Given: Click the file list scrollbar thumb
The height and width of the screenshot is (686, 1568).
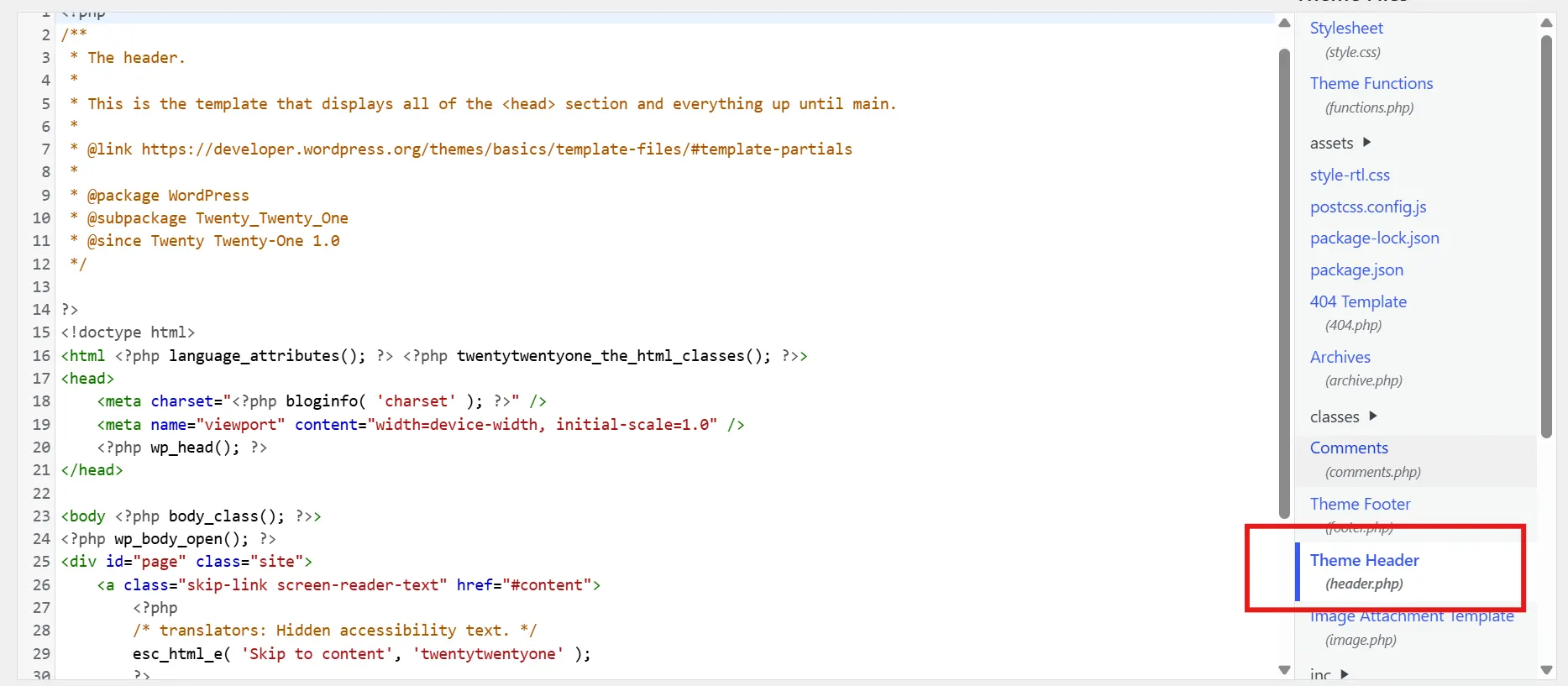Looking at the screenshot, I should pos(1546,236).
